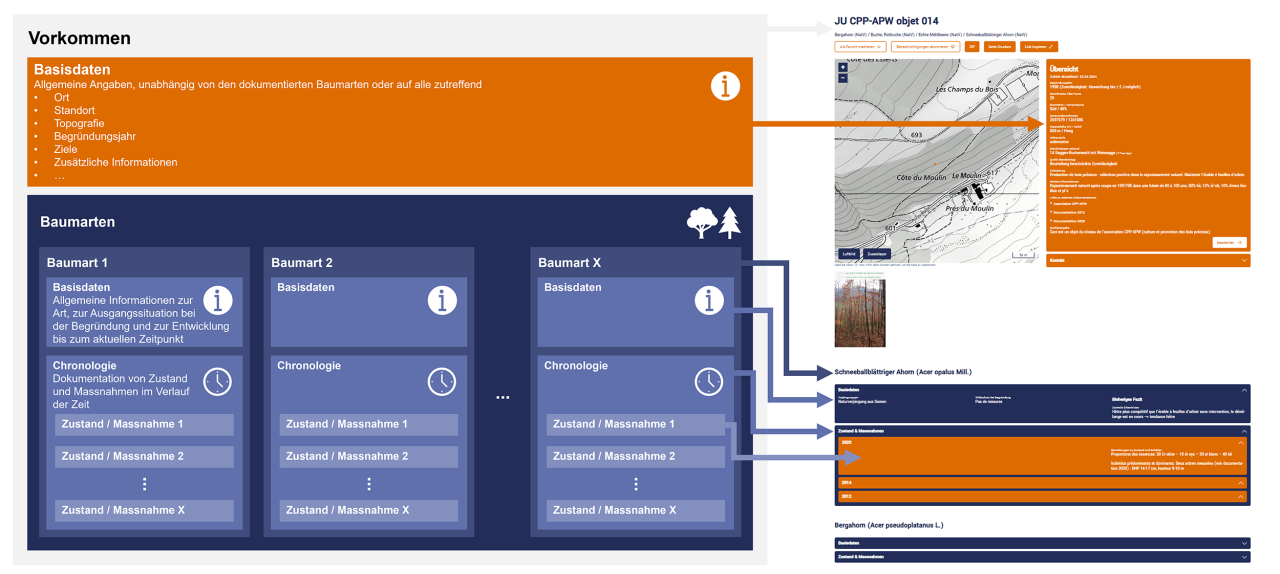This screenshot has height=574, width=1280.
Task: Toggle the Zusatzlayer map overlay
Action: pos(877,254)
